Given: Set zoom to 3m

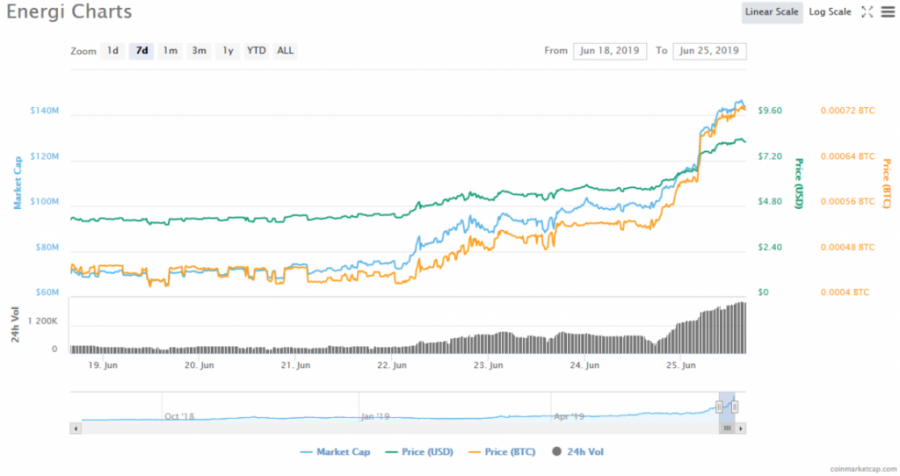Looking at the screenshot, I should click(199, 51).
